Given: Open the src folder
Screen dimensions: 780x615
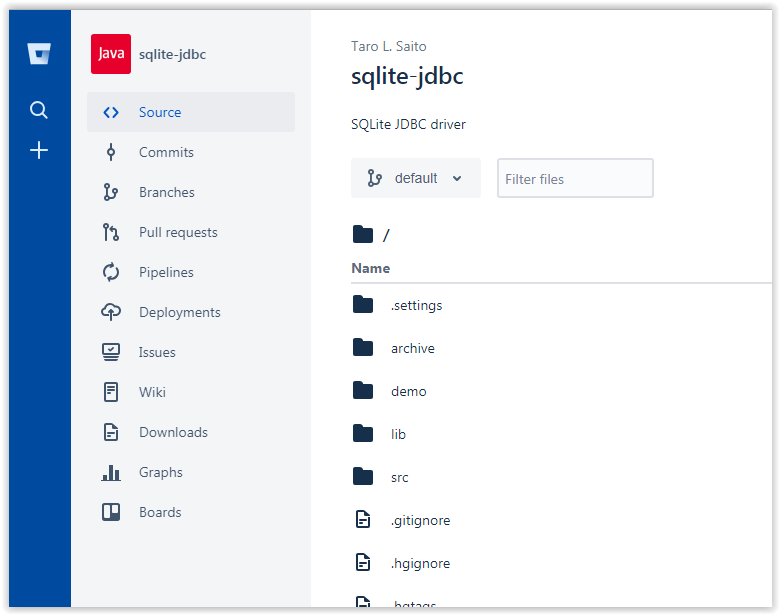Looking at the screenshot, I should (x=399, y=478).
